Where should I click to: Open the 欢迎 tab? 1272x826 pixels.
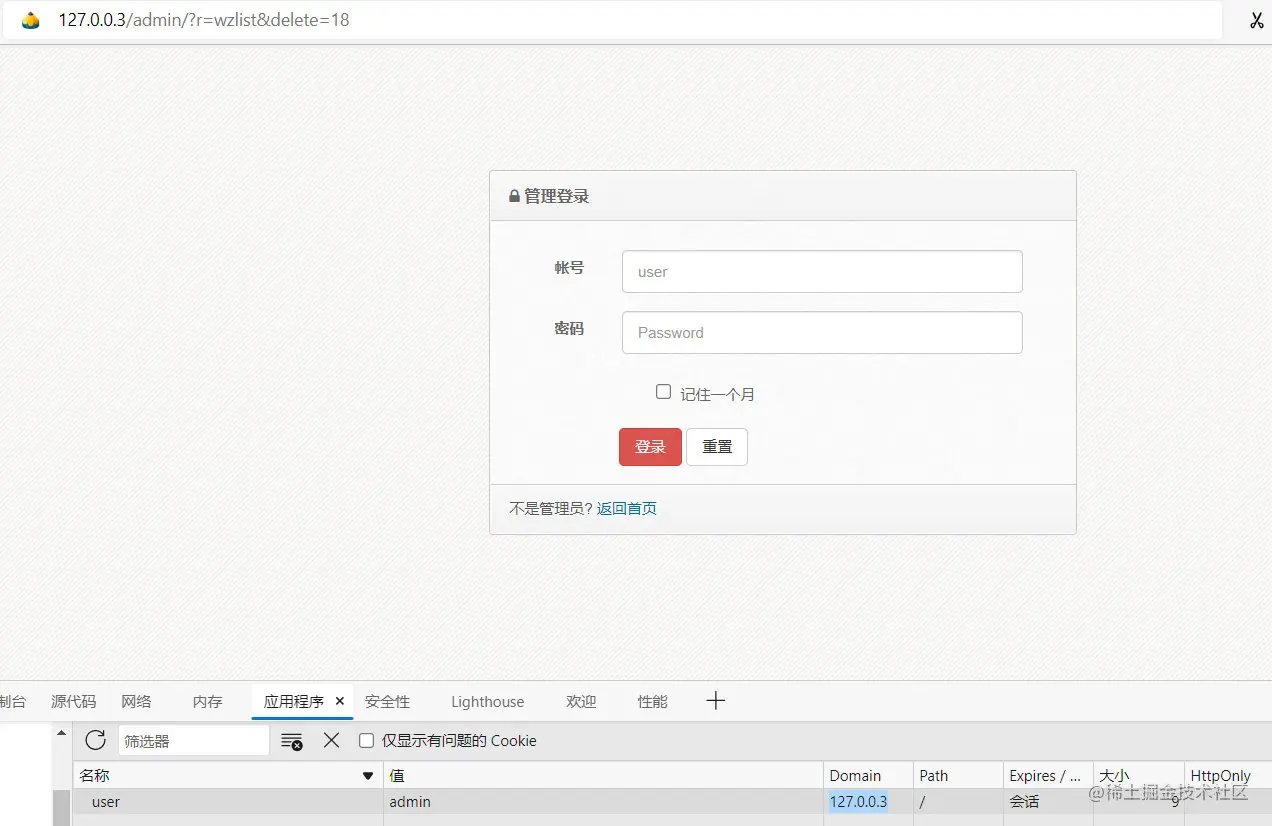pyautogui.click(x=581, y=702)
